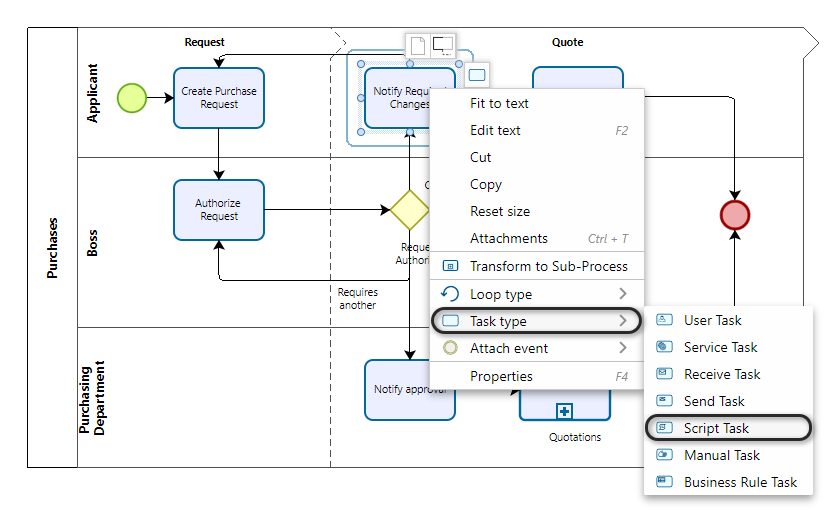Choose Send Task in the submenu
831x510 pixels.
(x=714, y=401)
